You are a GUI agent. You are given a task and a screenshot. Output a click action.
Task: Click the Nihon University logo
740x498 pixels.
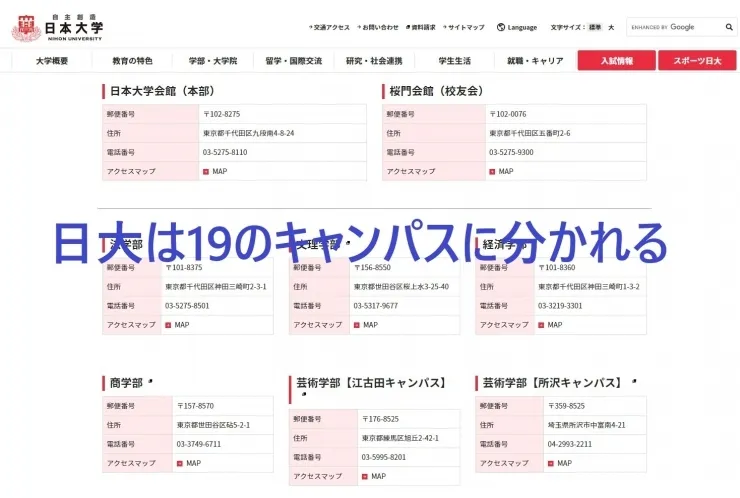click(57, 28)
